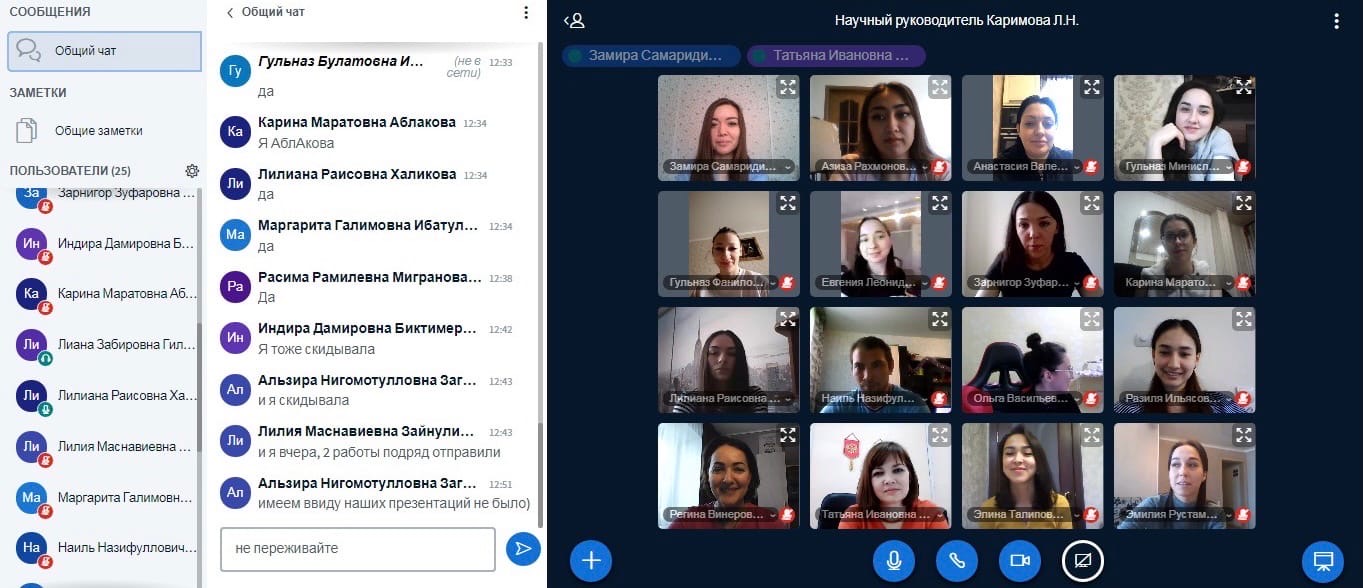Toggle screen sharing button
This screenshot has height=588, width=1363.
tap(1082, 561)
